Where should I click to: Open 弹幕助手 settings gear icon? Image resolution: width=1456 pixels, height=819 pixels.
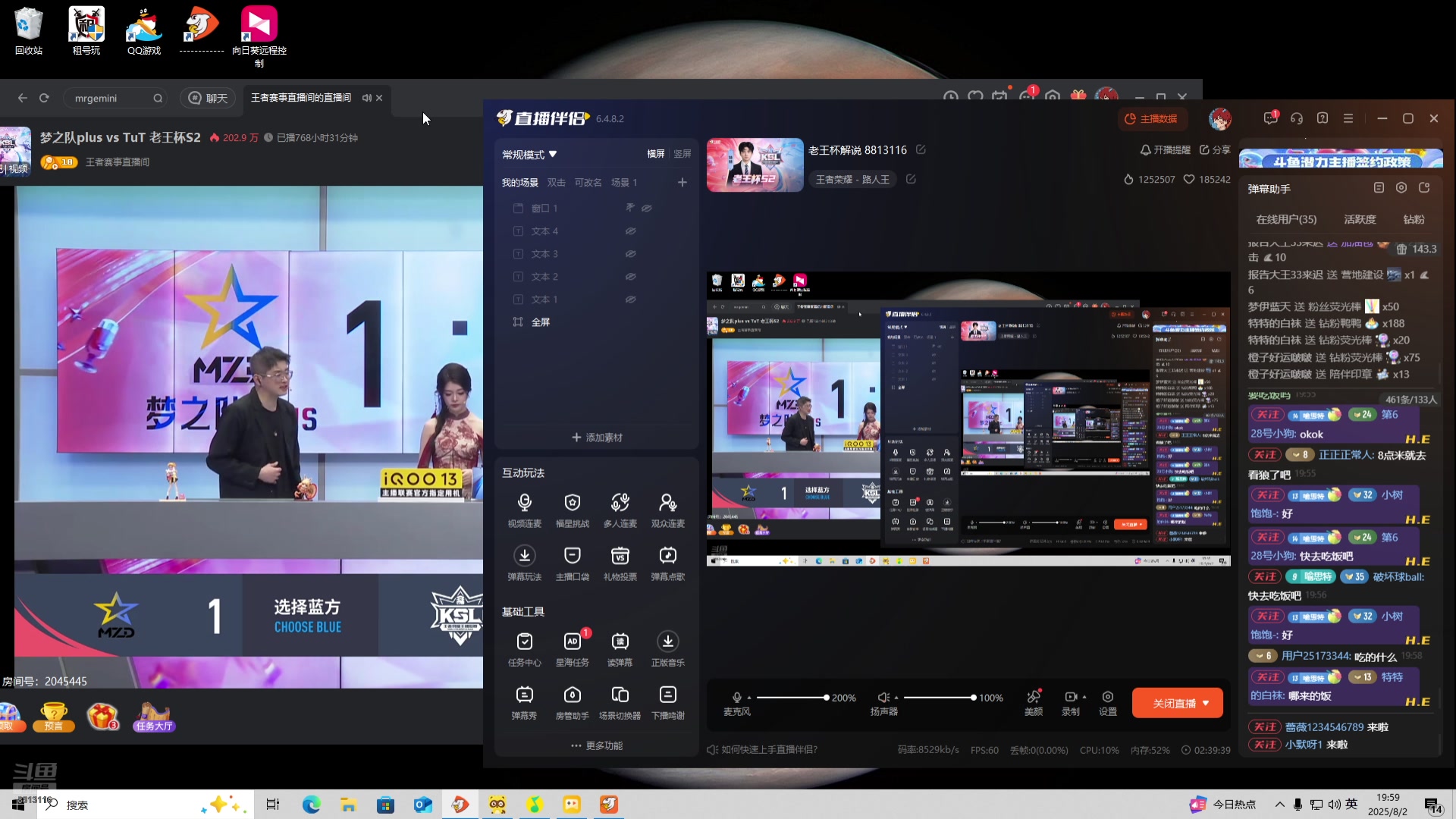(1401, 187)
